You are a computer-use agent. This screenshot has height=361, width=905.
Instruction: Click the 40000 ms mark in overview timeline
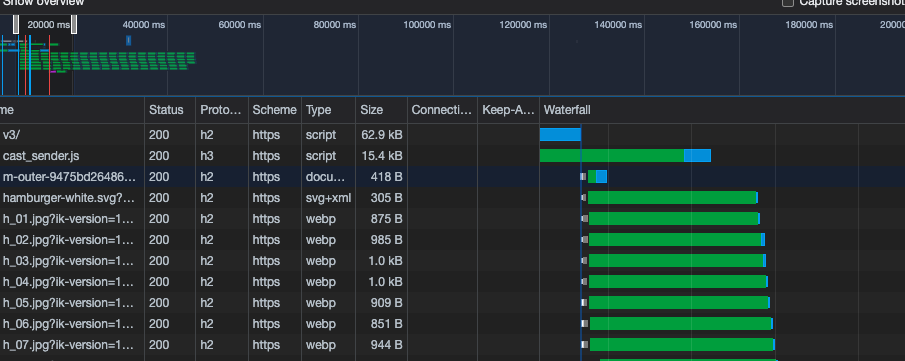click(x=144, y=25)
